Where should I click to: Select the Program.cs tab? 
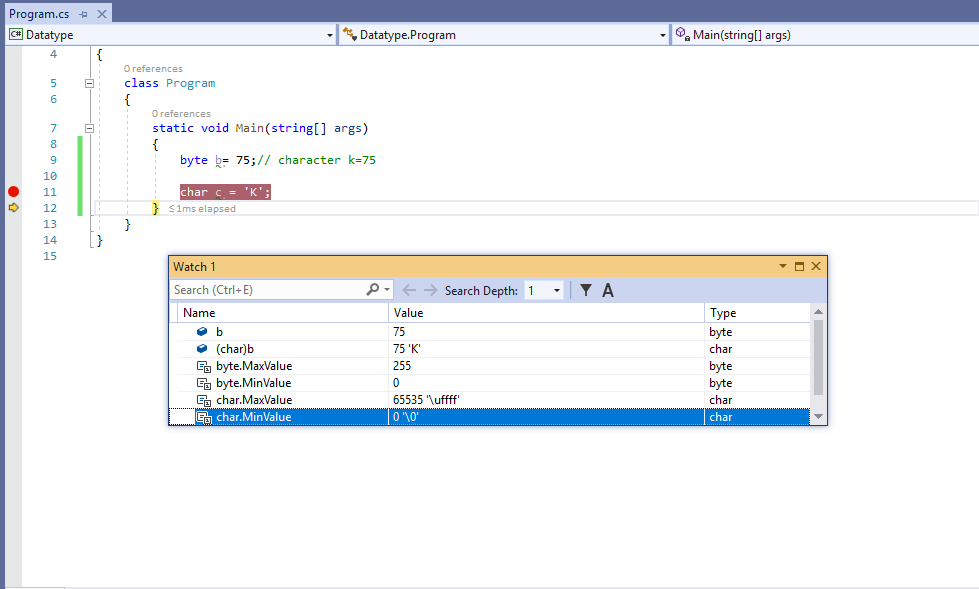click(40, 14)
